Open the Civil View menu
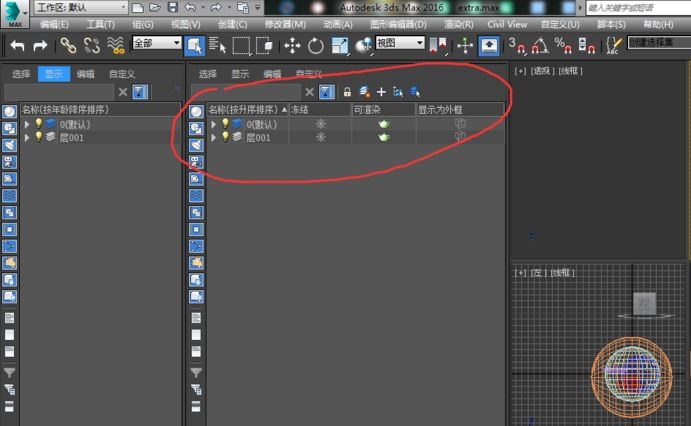 click(x=507, y=25)
